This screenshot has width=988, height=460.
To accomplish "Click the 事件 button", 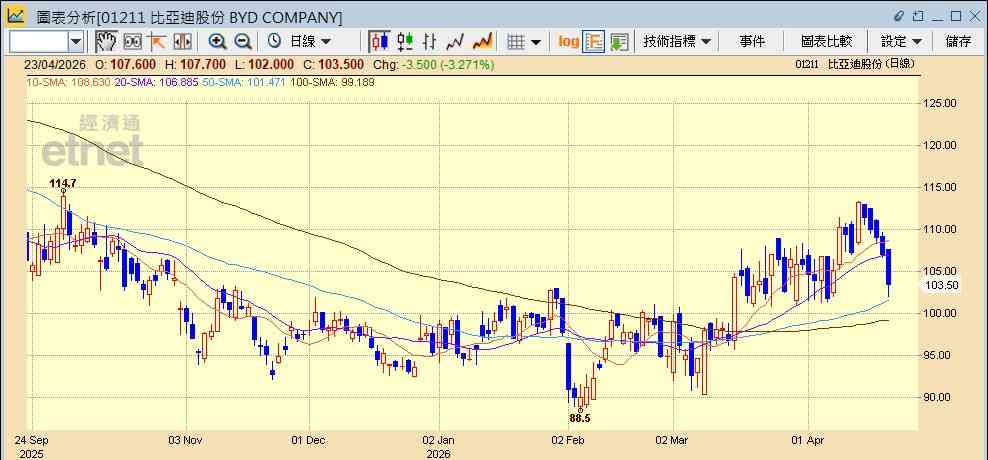I will pyautogui.click(x=752, y=42).
